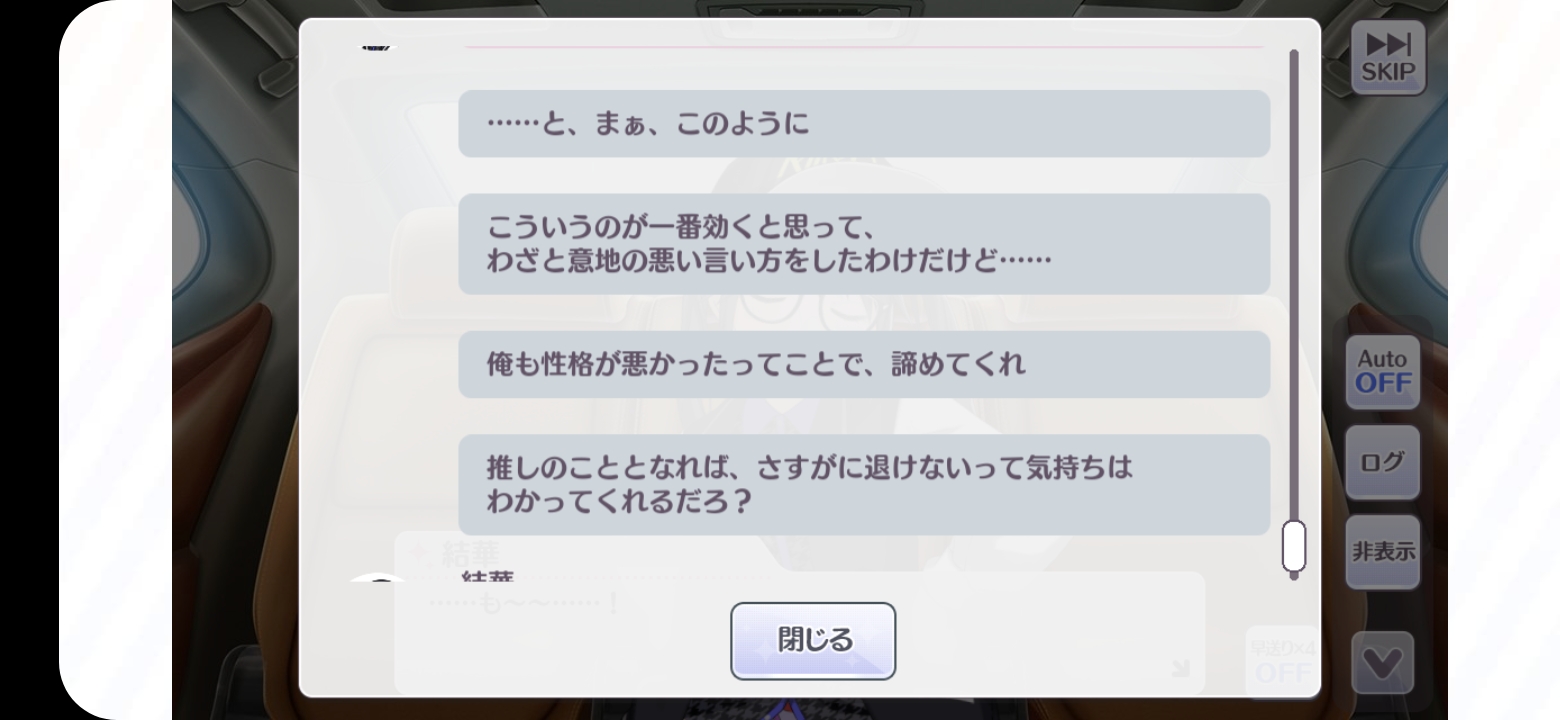The height and width of the screenshot is (720, 1560).
Task: Select the 「わざと意地の悪い言い方」 log entry
Action: click(x=864, y=244)
